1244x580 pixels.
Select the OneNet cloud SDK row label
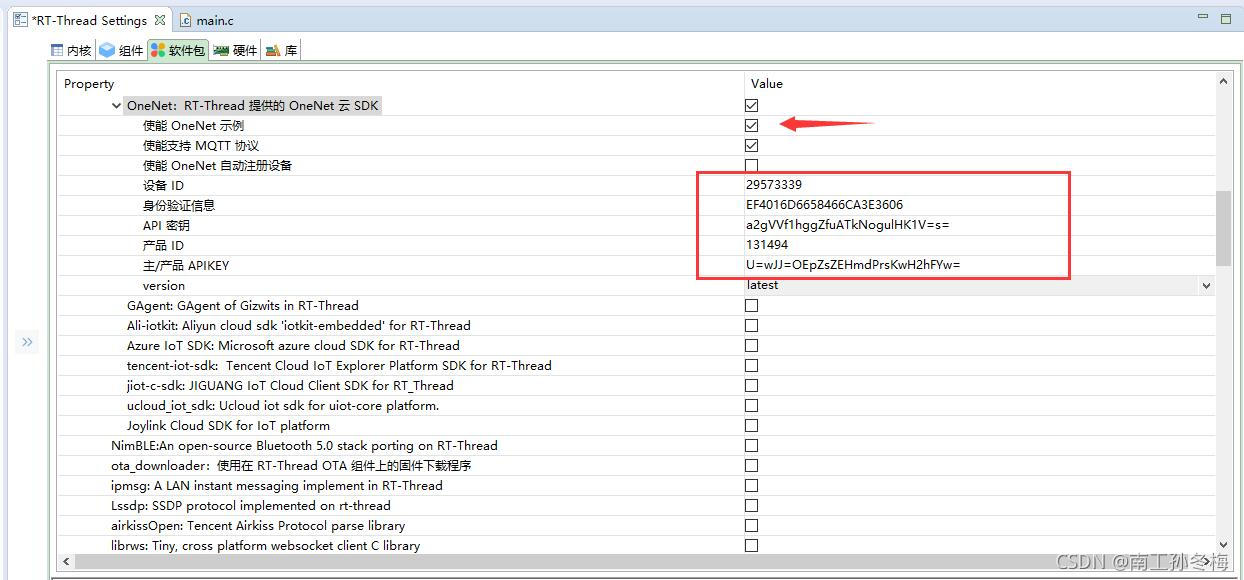pyautogui.click(x=253, y=105)
